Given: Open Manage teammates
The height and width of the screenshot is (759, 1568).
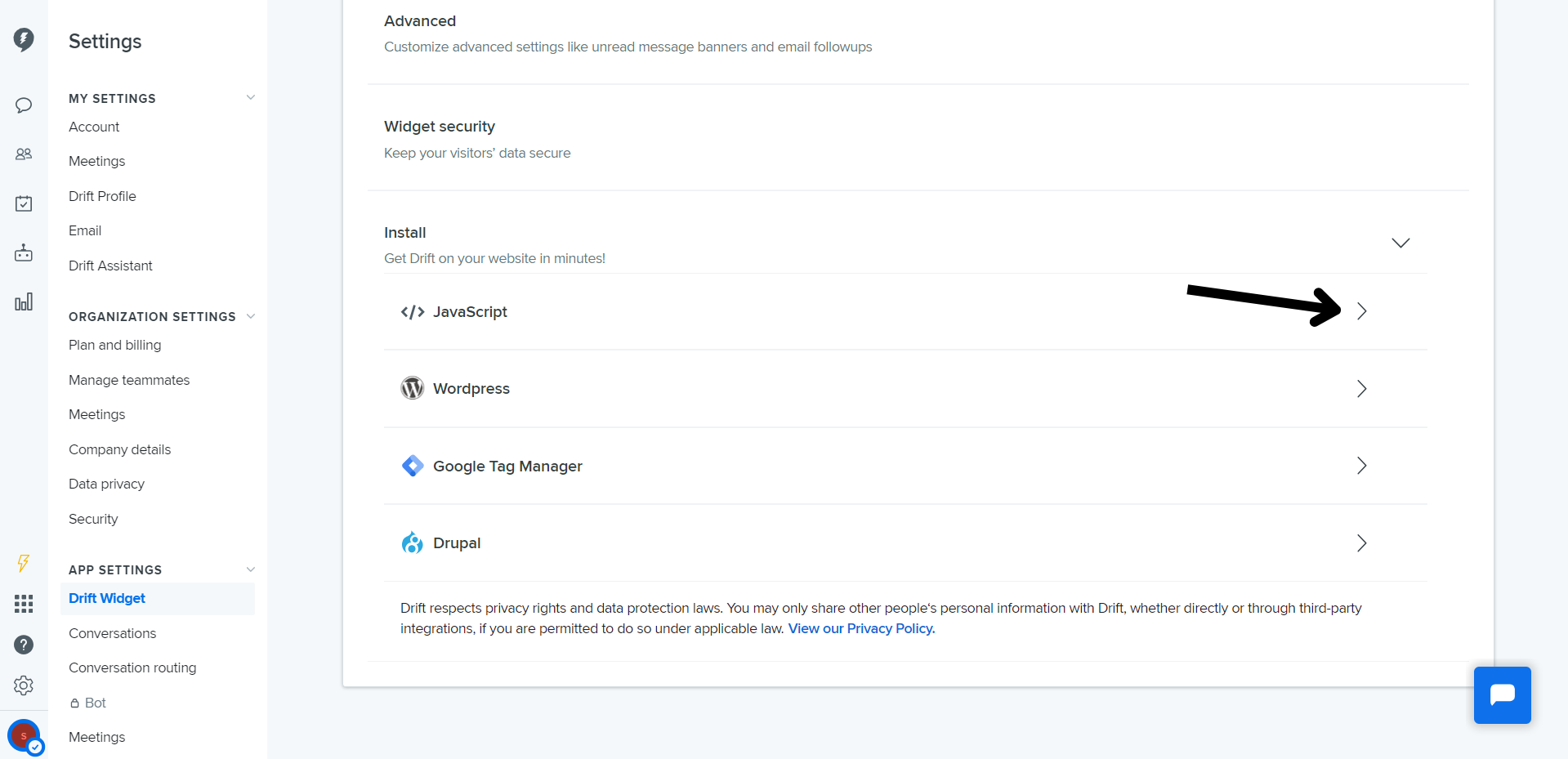Looking at the screenshot, I should (x=129, y=380).
